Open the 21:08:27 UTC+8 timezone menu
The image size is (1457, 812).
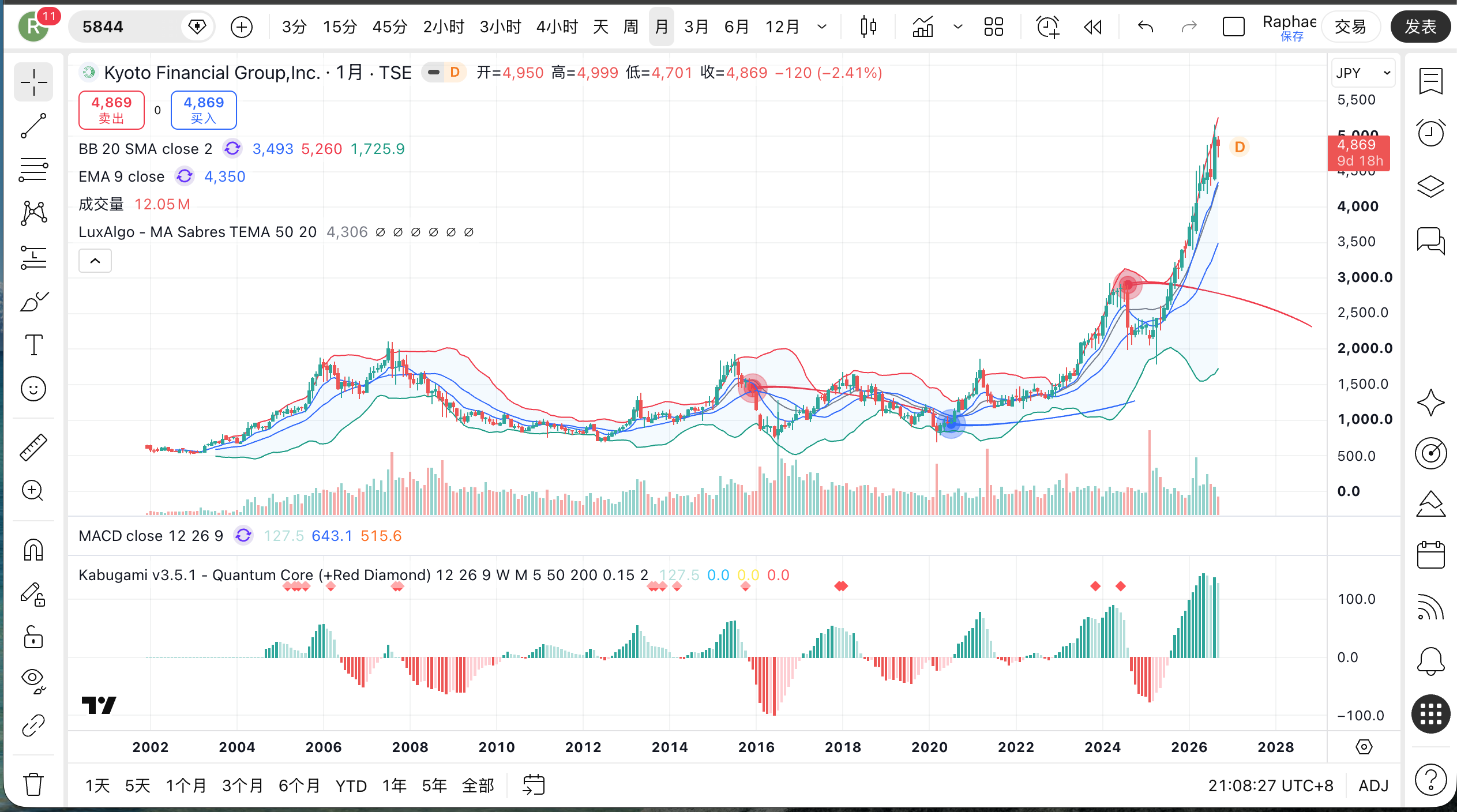pos(1271,785)
